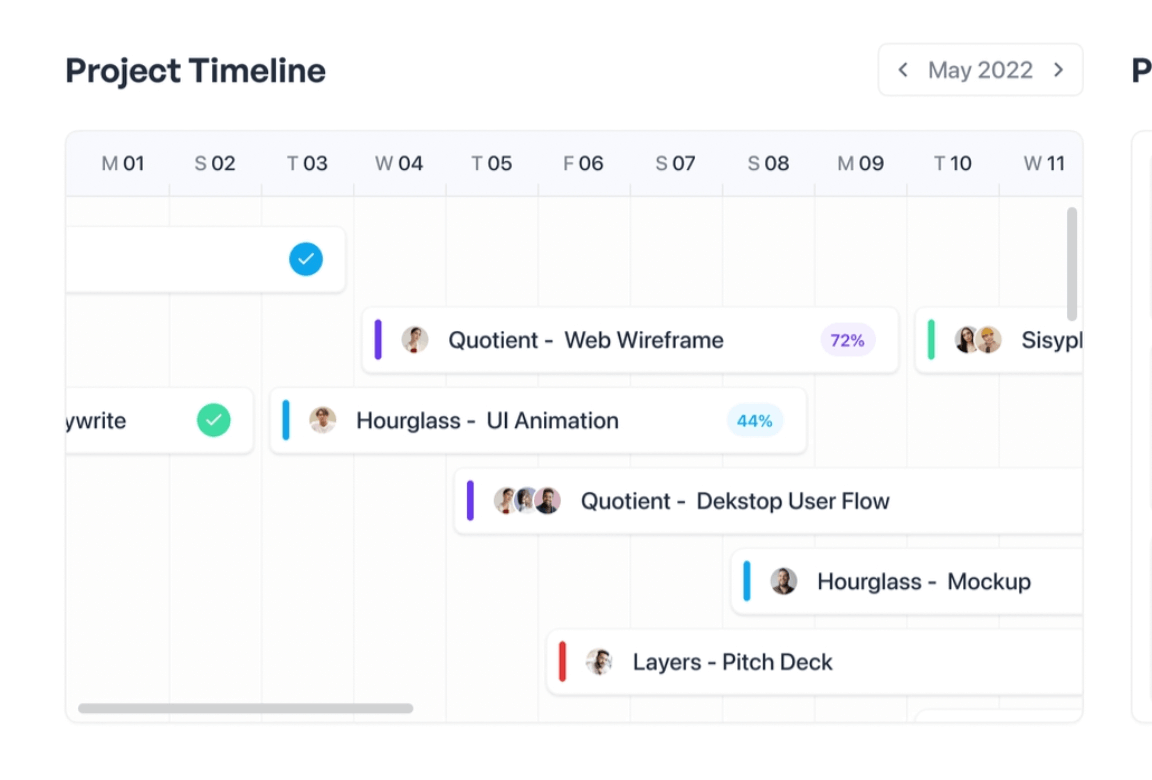This screenshot has width=1152, height=780.
Task: Go to next month with right chevron
Action: [1058, 70]
